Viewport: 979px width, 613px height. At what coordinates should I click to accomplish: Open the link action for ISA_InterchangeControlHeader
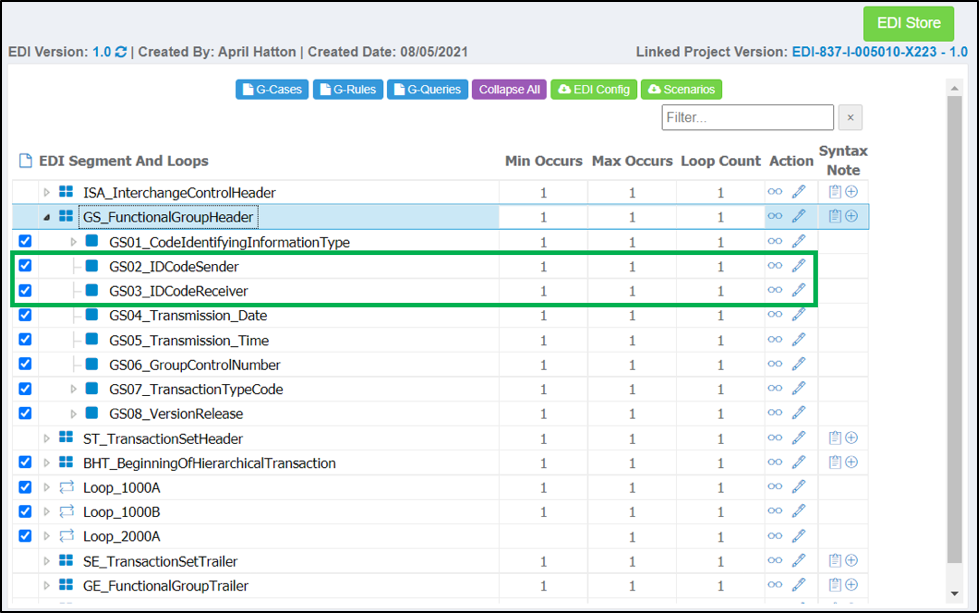click(x=774, y=191)
